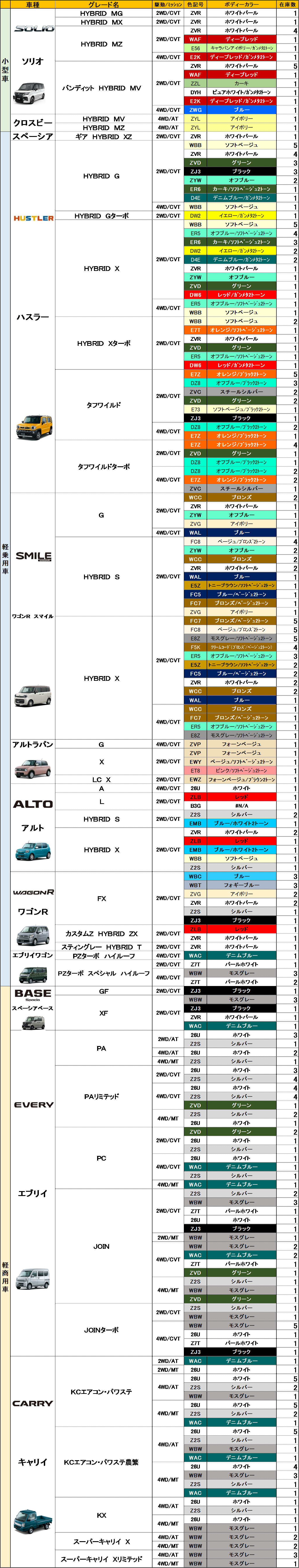
Task: Select the タフワイルド grade cell
Action: click(x=103, y=405)
